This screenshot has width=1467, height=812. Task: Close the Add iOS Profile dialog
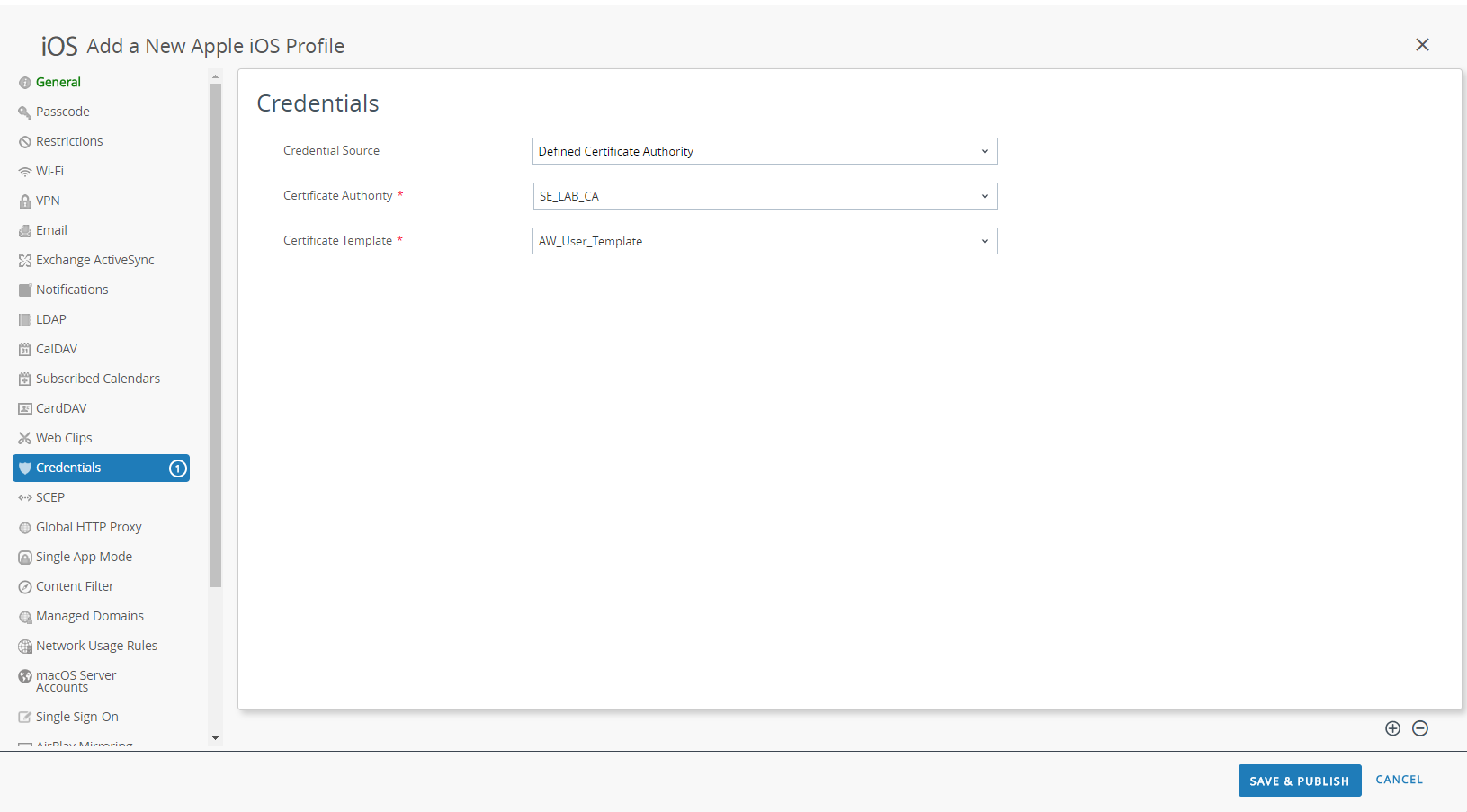[1422, 45]
